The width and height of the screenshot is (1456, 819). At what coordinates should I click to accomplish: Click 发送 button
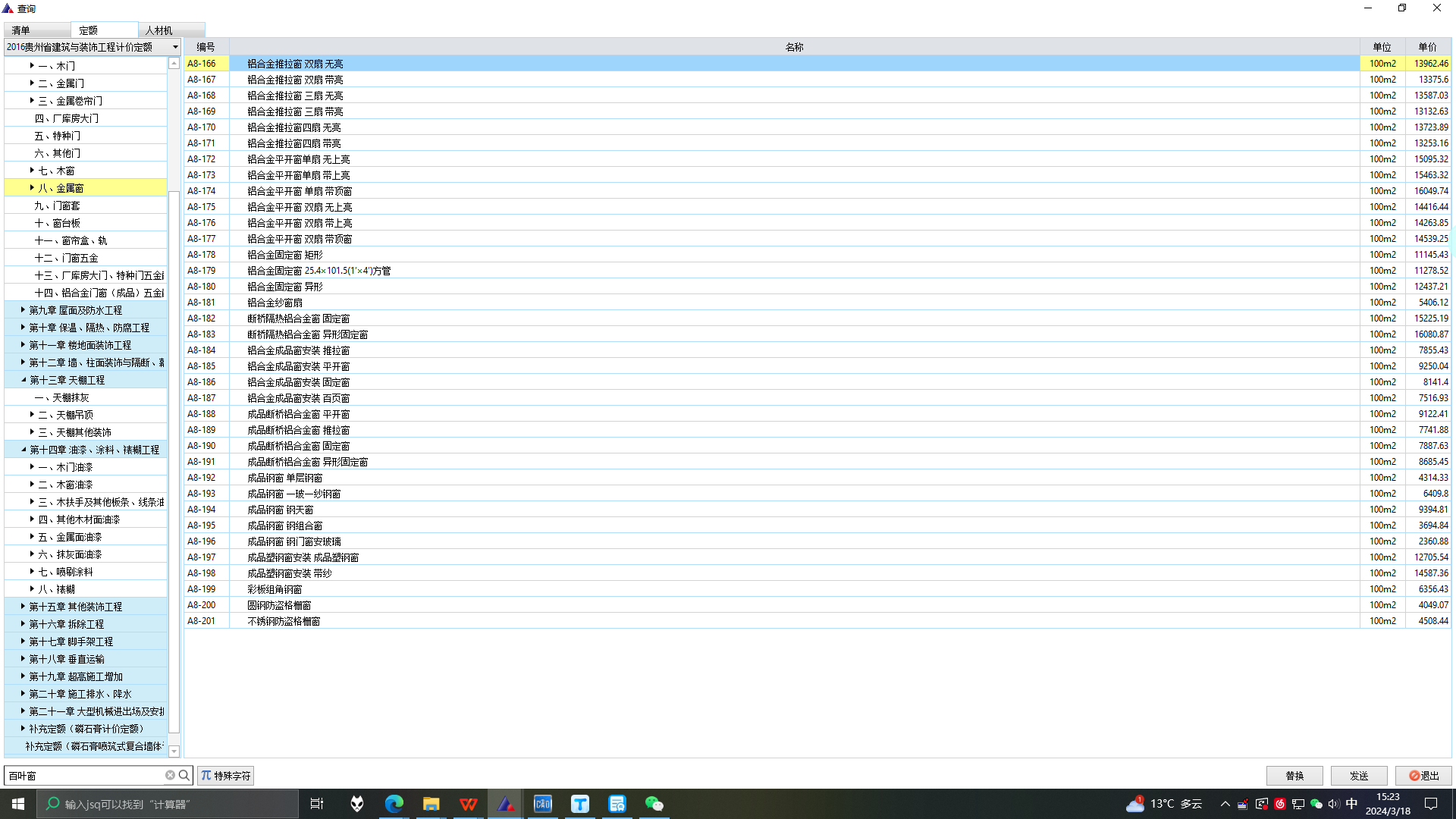click(1359, 775)
